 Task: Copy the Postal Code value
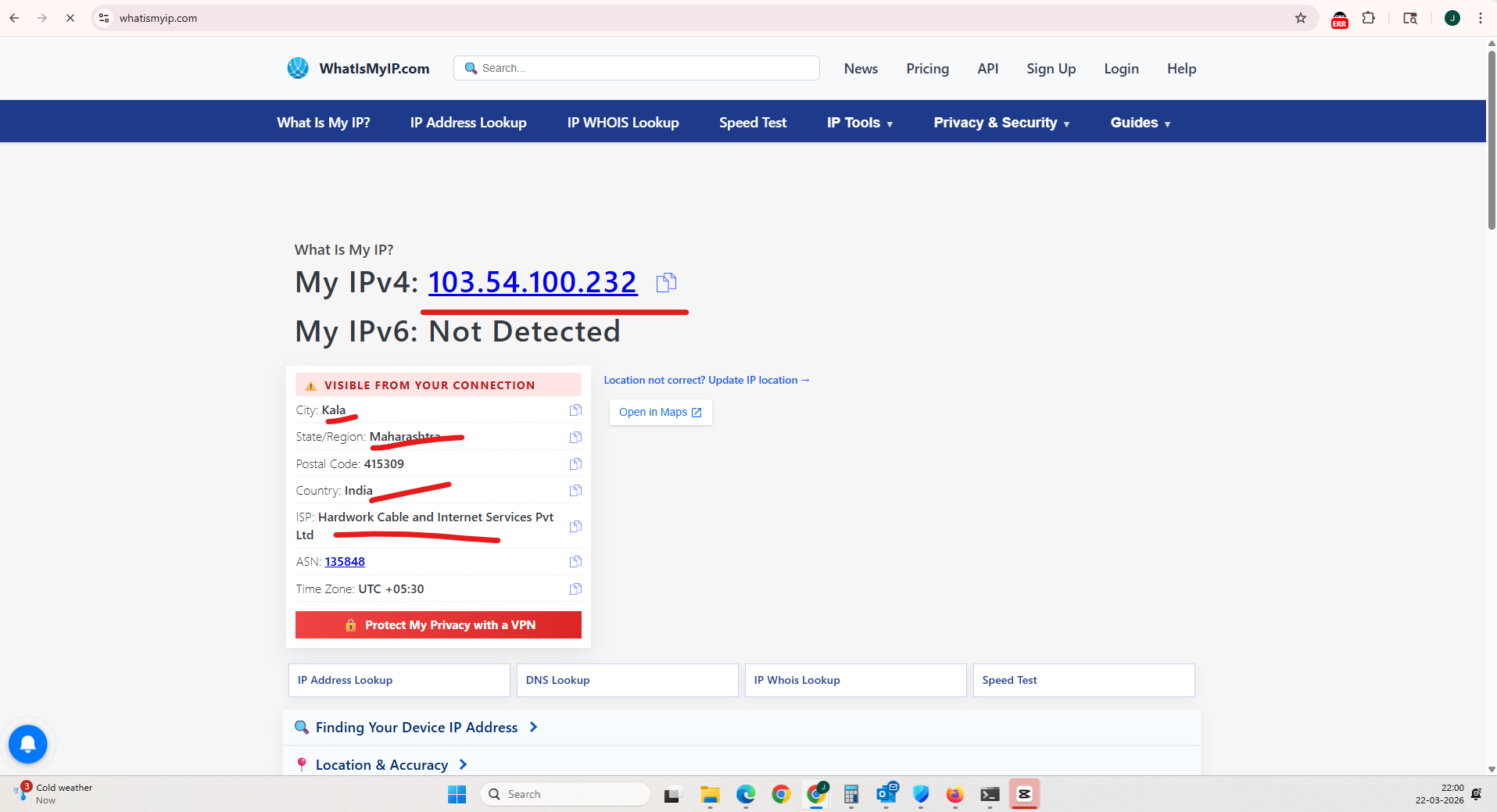[x=575, y=464]
